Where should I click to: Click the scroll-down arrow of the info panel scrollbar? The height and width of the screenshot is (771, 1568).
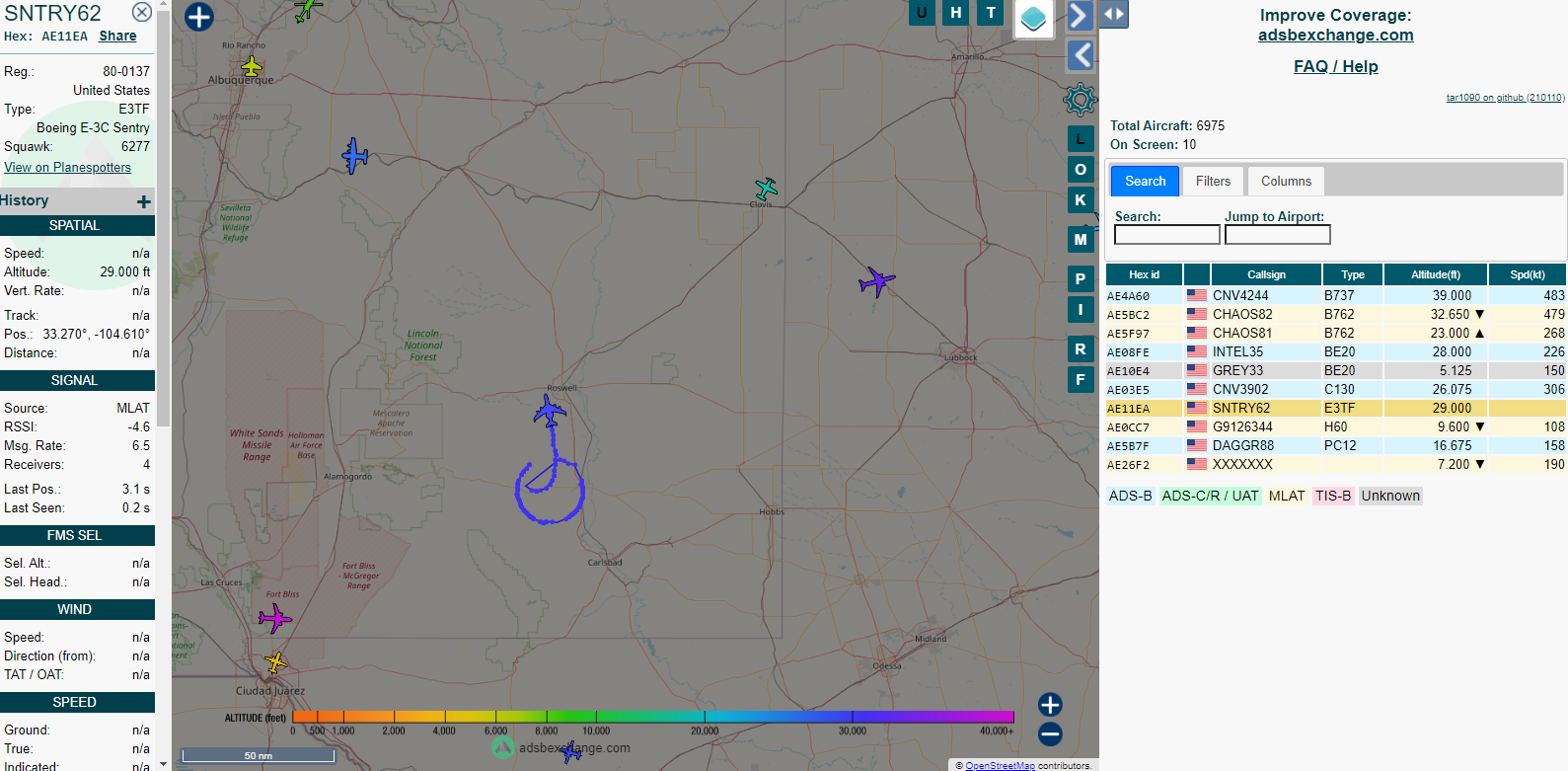pyautogui.click(x=164, y=762)
